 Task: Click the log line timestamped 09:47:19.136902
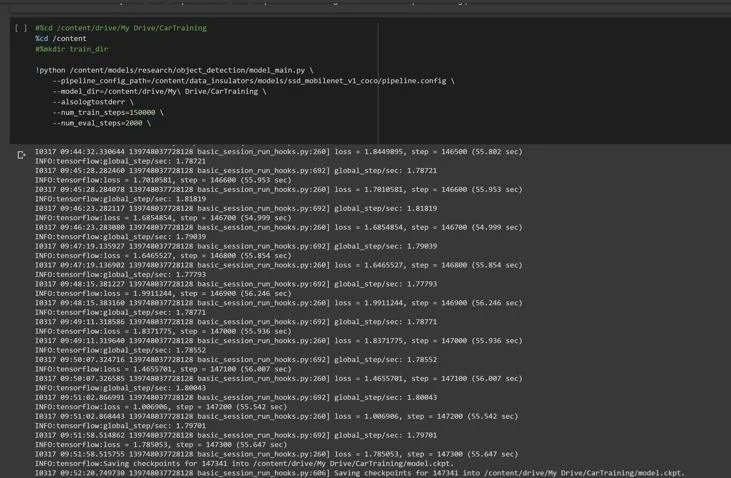[x=279, y=265]
